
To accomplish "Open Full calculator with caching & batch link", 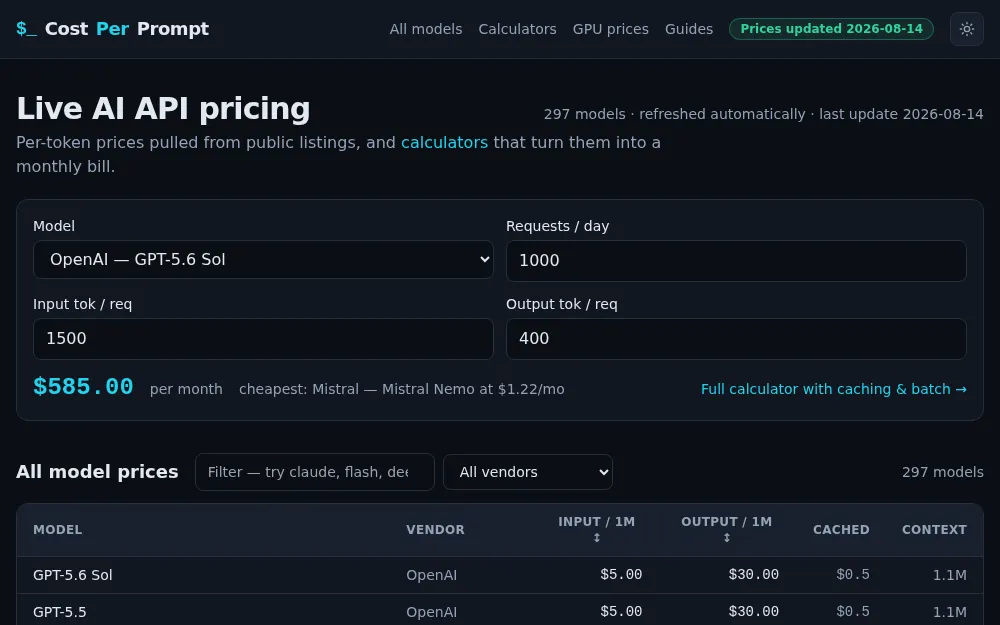I will [834, 389].
